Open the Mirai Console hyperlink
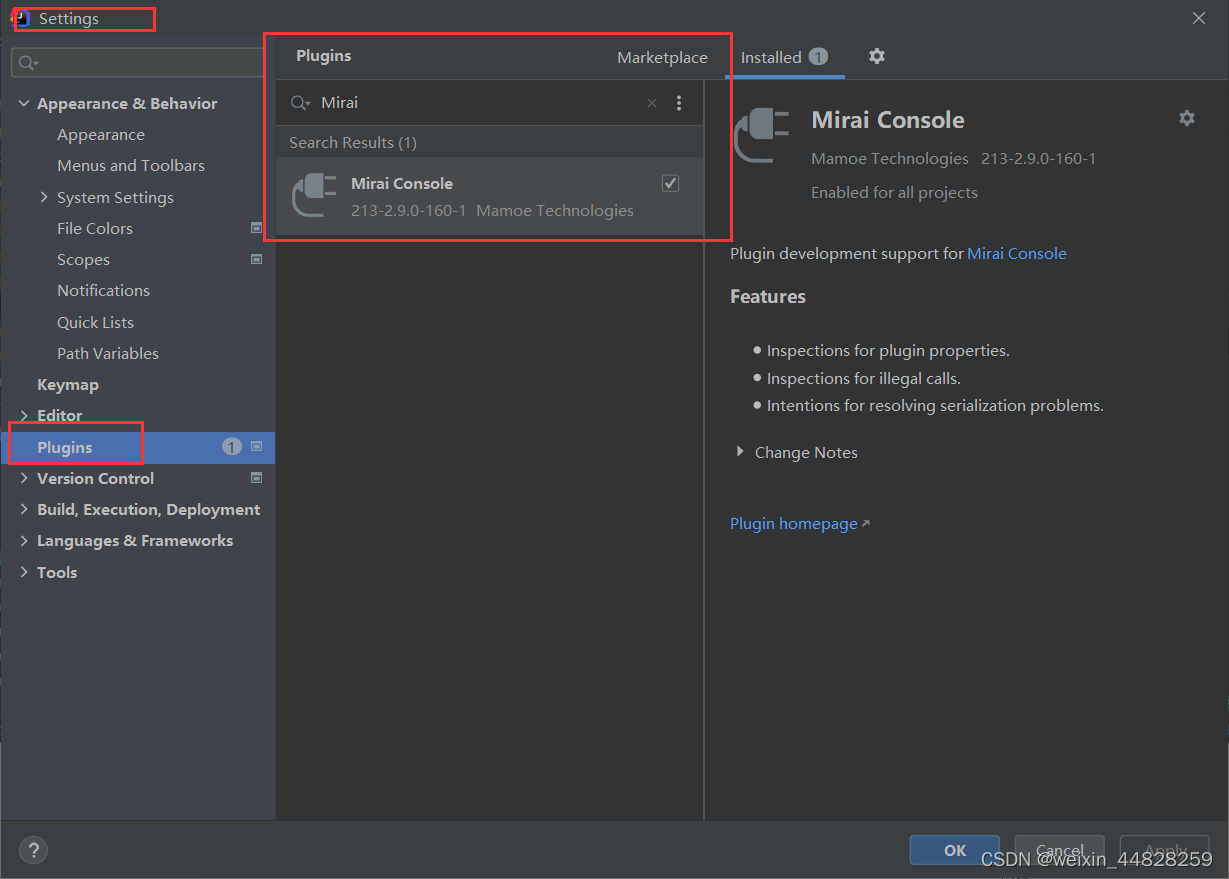Screen dimensions: 1229x879 (x=1017, y=253)
